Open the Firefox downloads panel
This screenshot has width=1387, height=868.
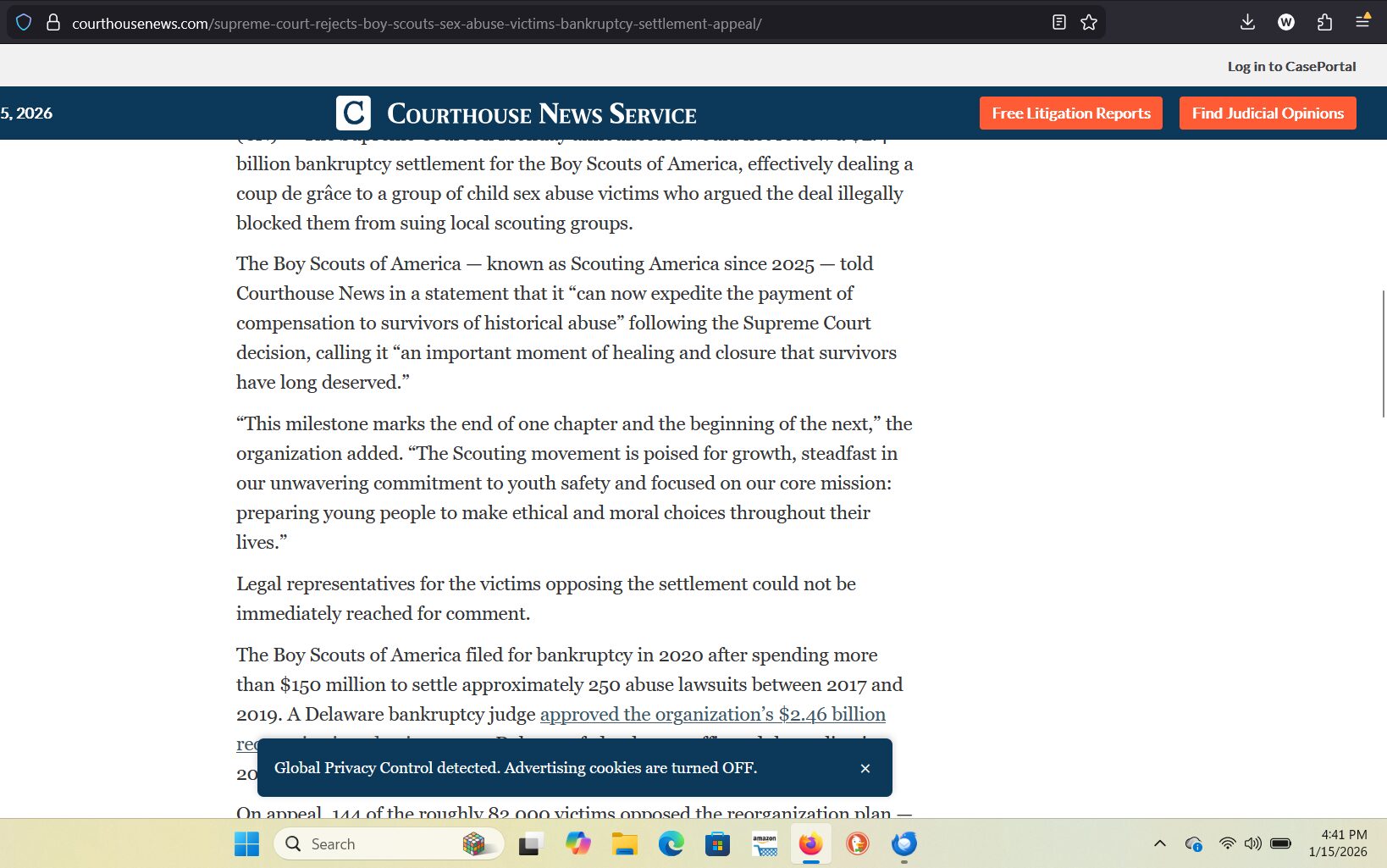coord(1247,23)
